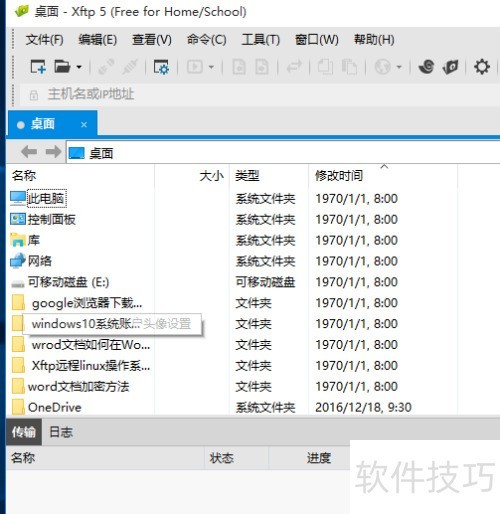Open the 命令(C) menu
Image resolution: width=500 pixels, height=514 pixels.
(207, 40)
